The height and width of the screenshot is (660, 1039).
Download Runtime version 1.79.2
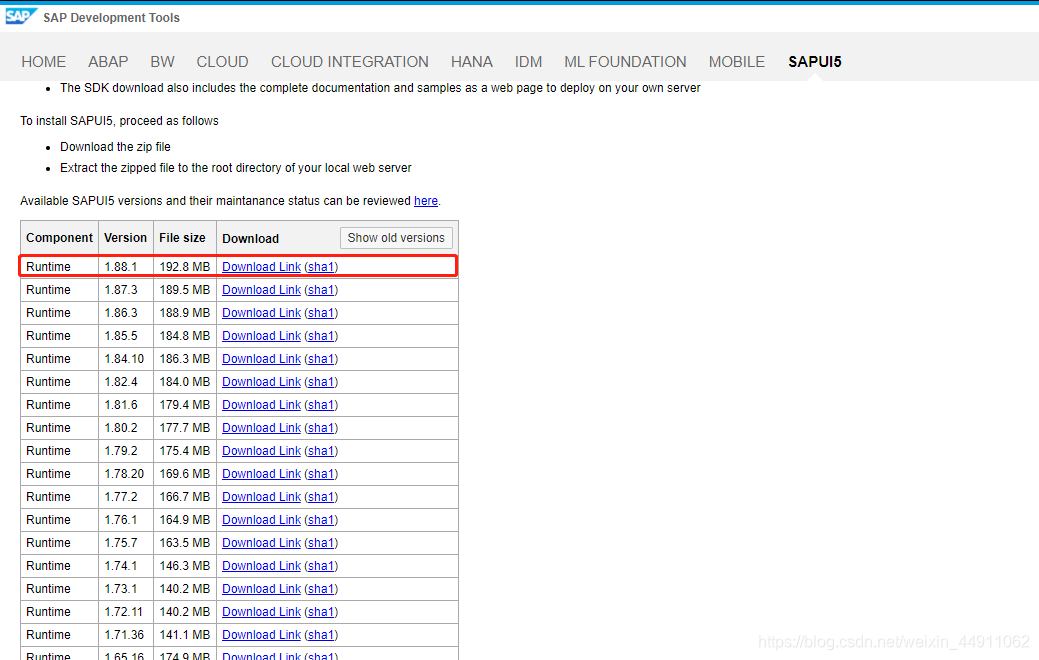[262, 451]
